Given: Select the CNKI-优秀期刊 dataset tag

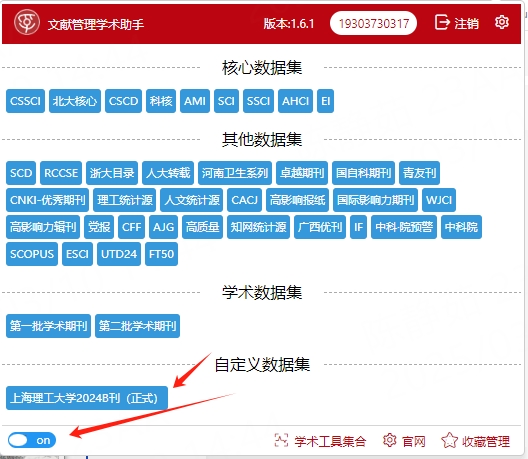Looking at the screenshot, I should [47, 200].
